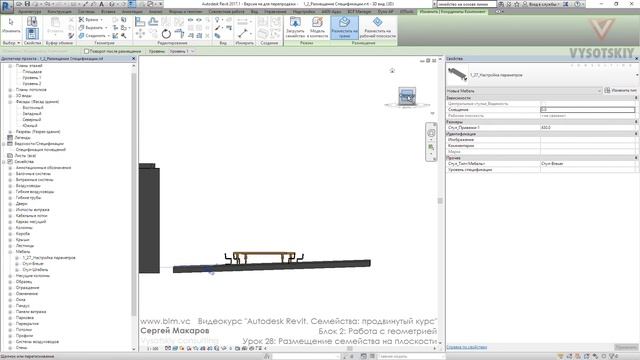Toggle the Properties (Свойства) palette button

(x=32, y=33)
